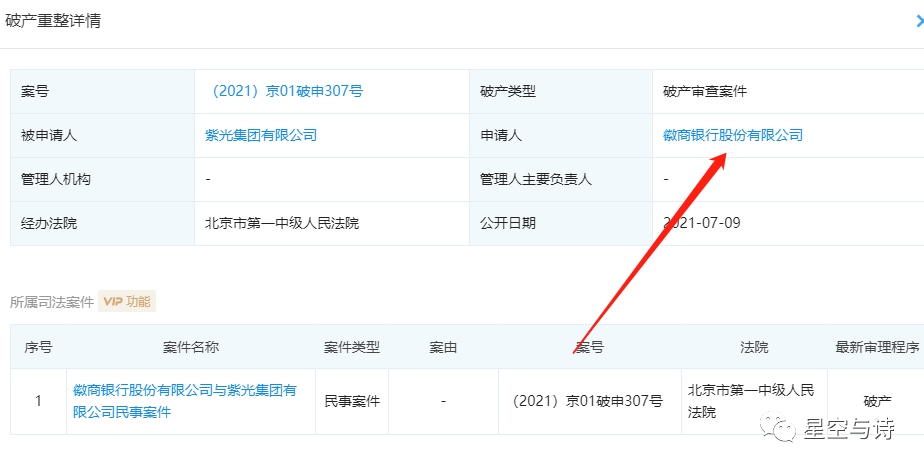Select the 管理人主要负责人 label
924x469 pixels.
coord(536,179)
